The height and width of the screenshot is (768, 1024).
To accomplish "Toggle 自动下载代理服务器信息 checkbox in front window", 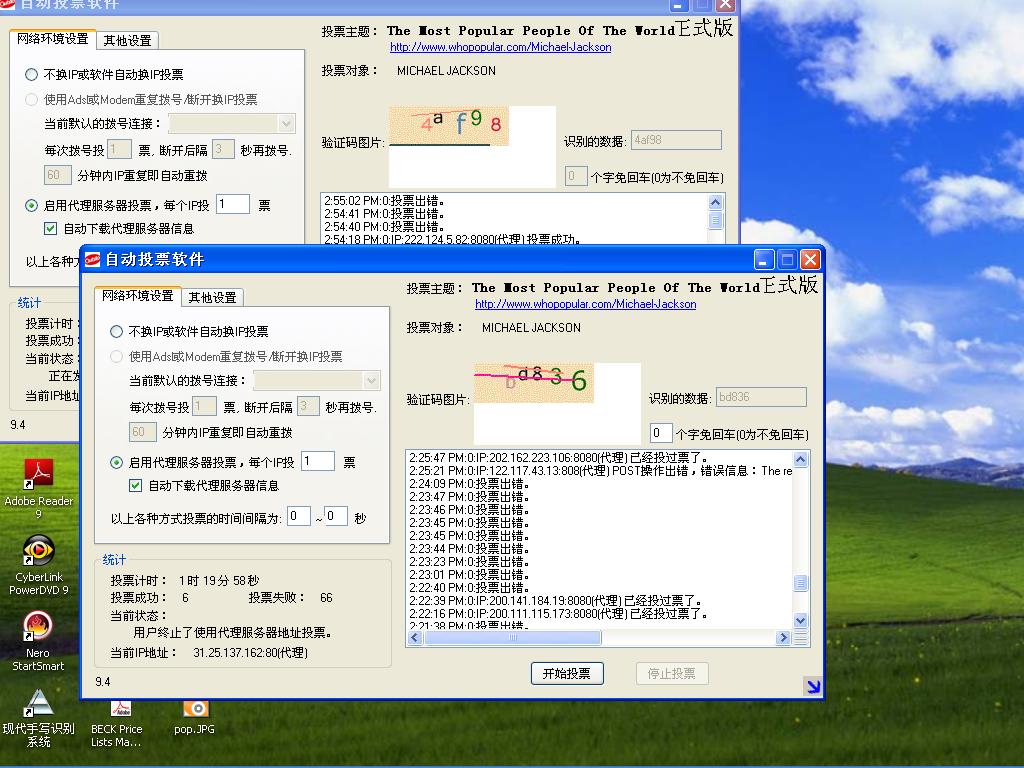I will coord(136,485).
